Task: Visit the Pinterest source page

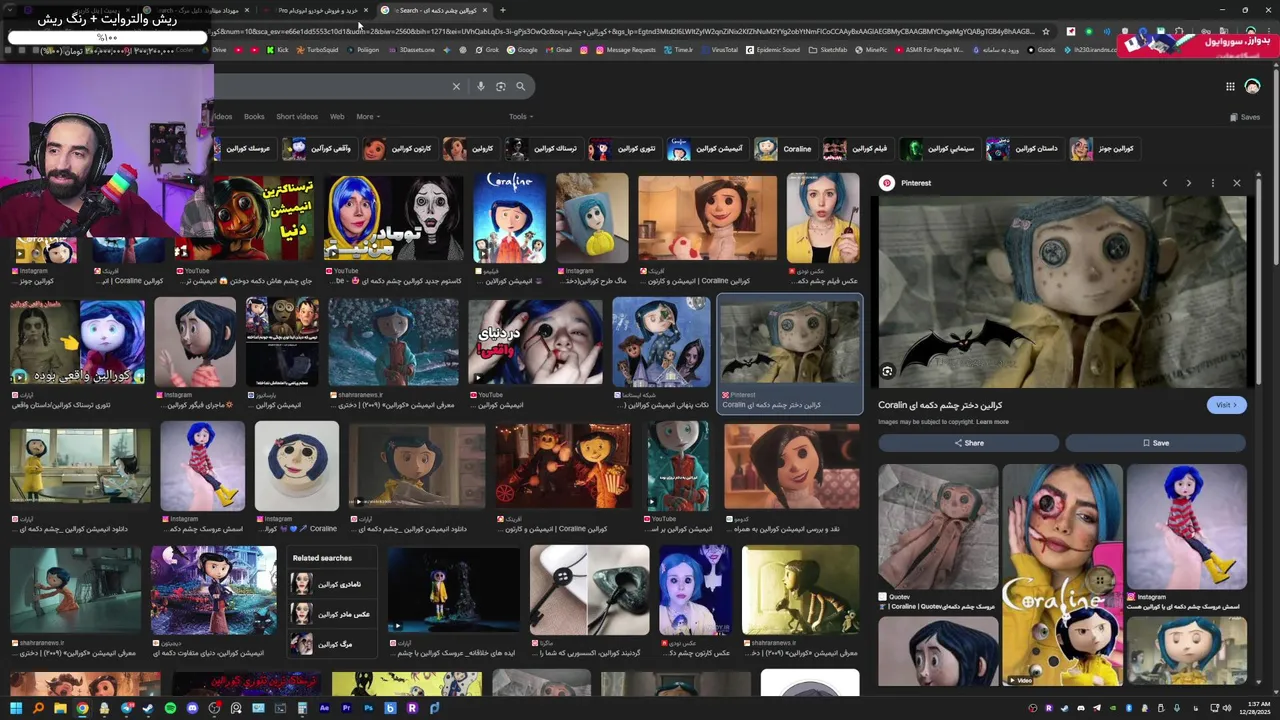Action: tap(1226, 405)
